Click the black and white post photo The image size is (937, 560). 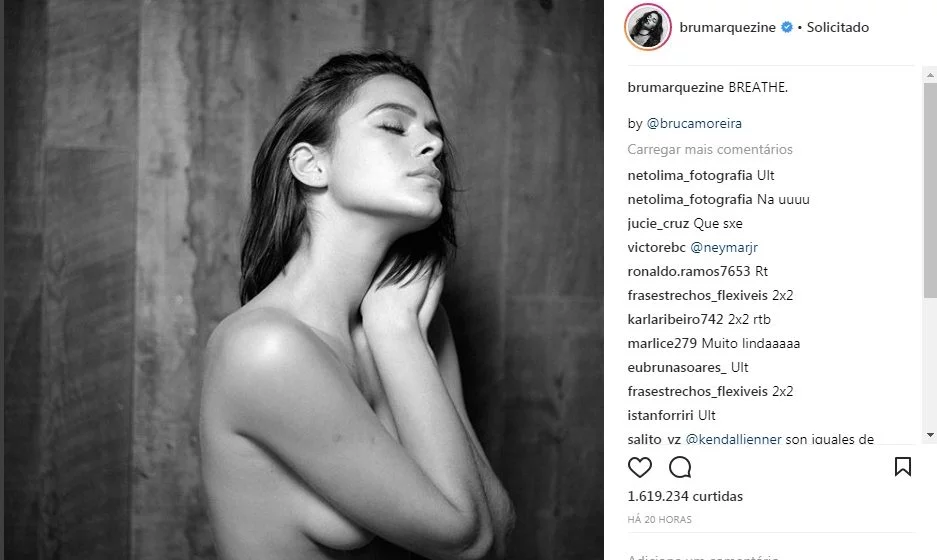(304, 280)
